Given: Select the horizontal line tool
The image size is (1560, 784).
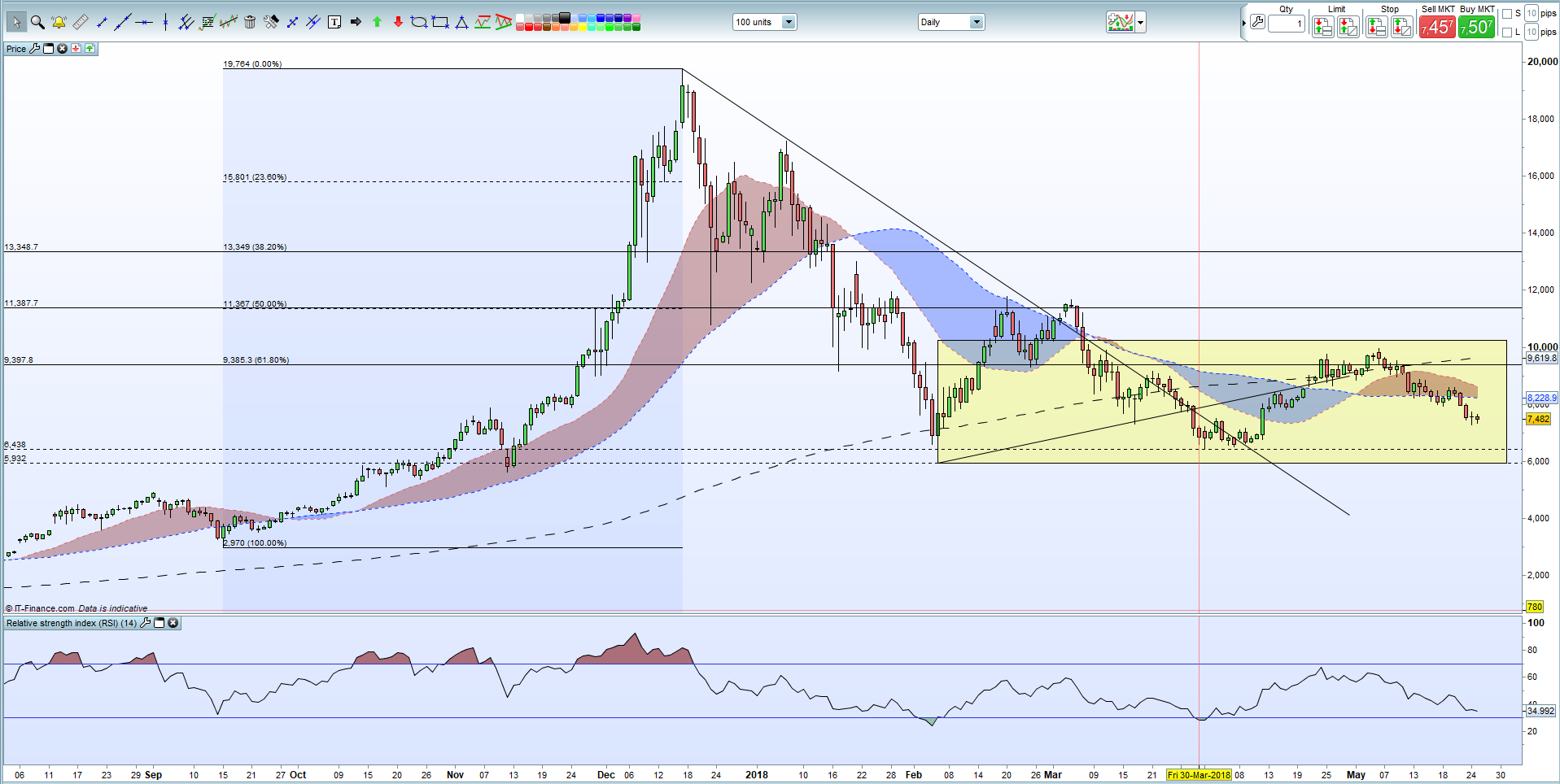Looking at the screenshot, I should click(x=144, y=22).
